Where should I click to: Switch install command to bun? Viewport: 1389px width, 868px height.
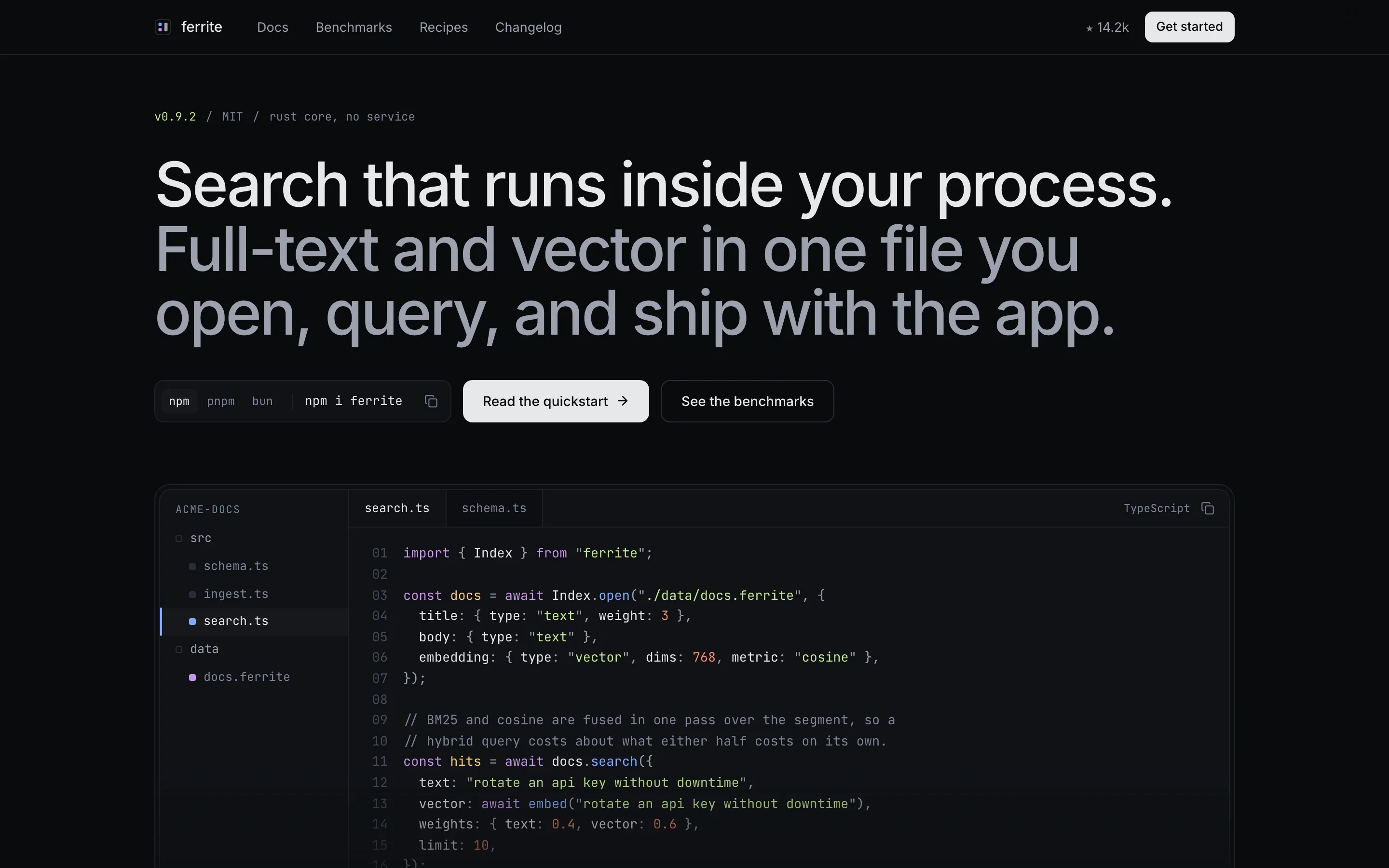coord(262,401)
